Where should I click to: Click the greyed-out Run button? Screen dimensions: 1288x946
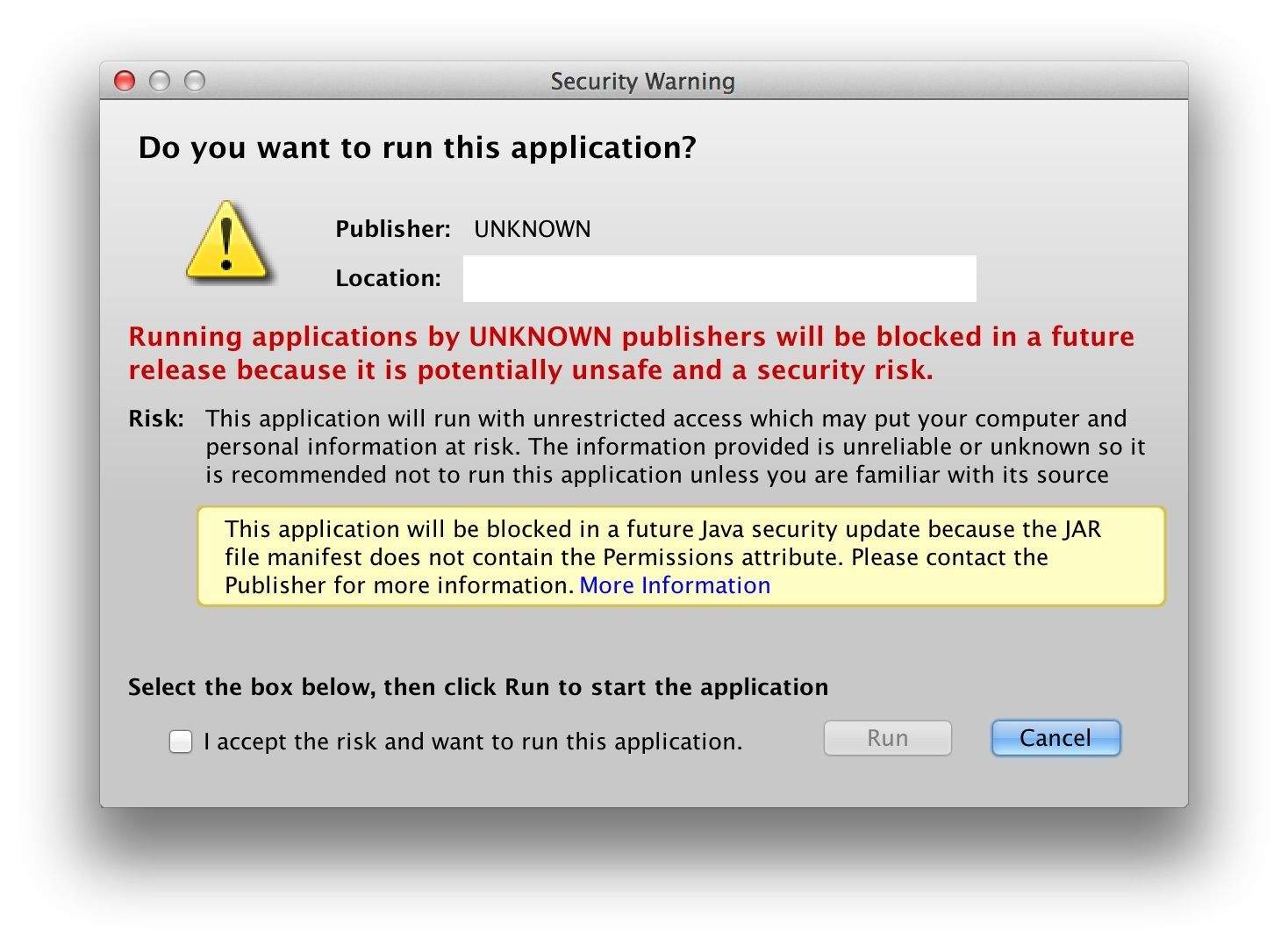point(887,738)
